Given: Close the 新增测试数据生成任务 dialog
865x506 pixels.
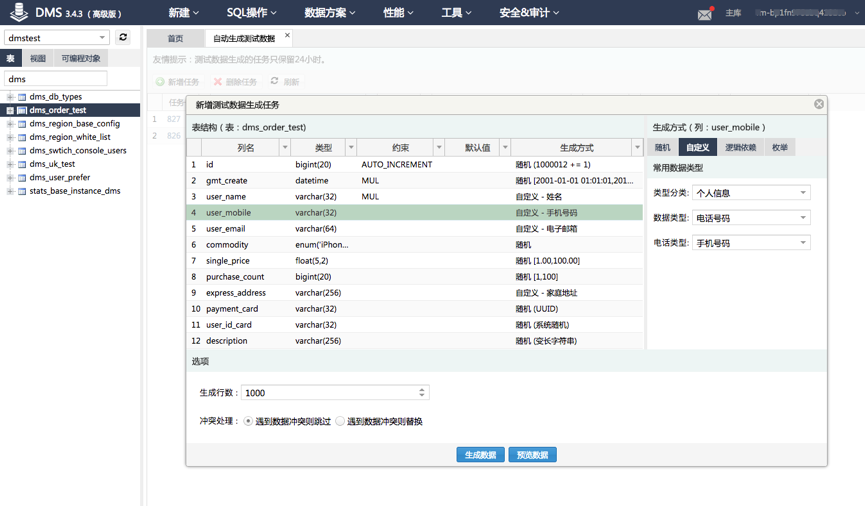Looking at the screenshot, I should [x=819, y=104].
